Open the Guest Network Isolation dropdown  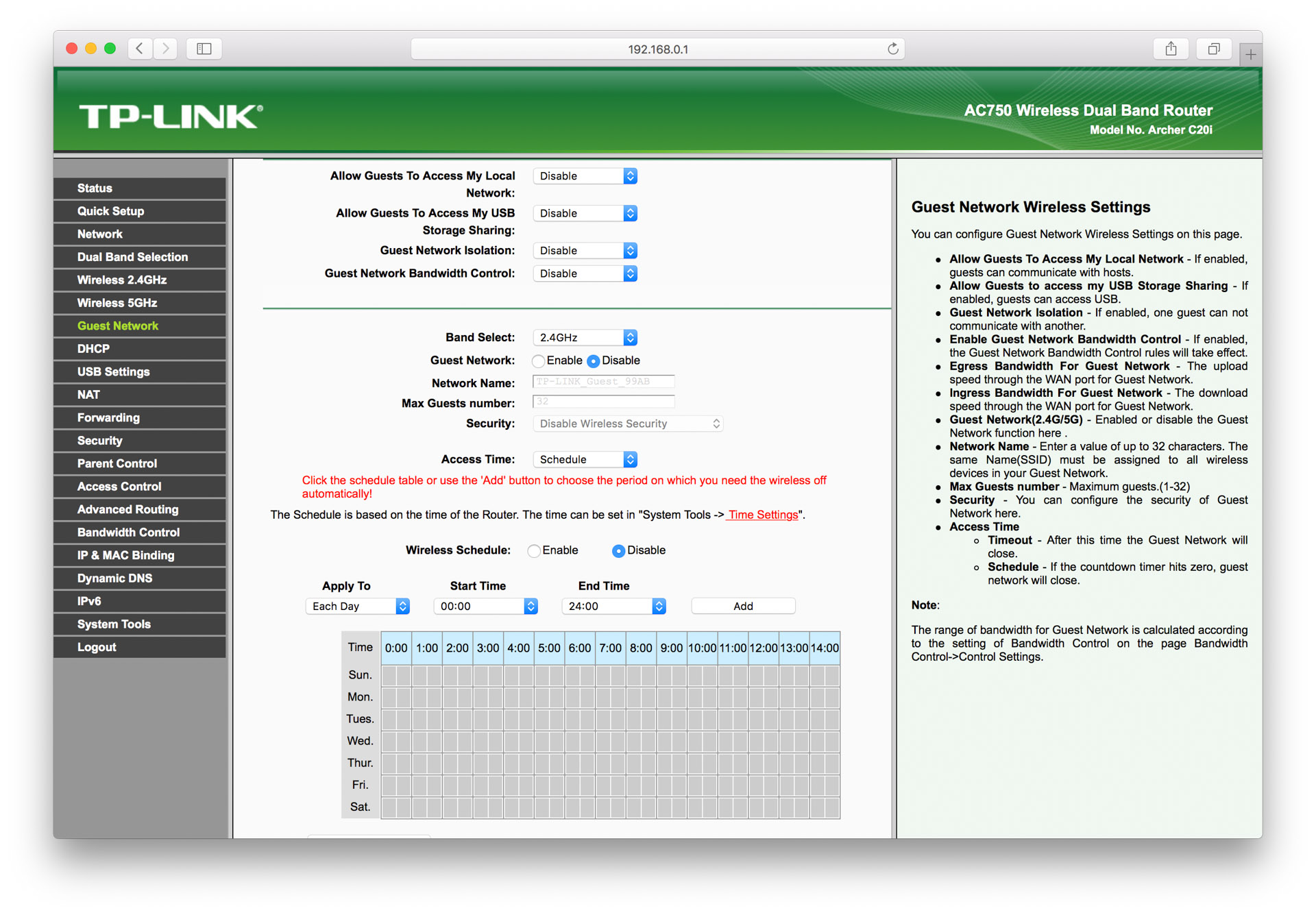585,251
